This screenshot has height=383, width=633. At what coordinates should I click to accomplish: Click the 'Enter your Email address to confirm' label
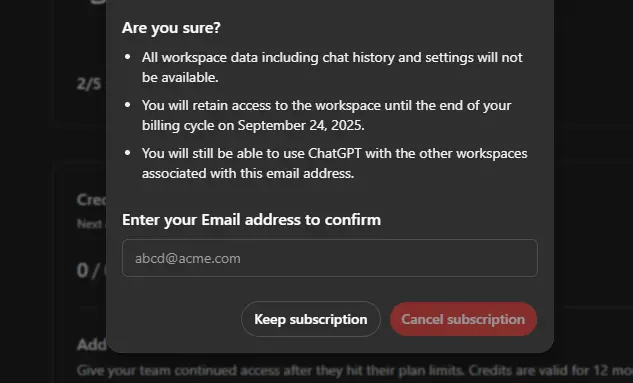tap(252, 220)
